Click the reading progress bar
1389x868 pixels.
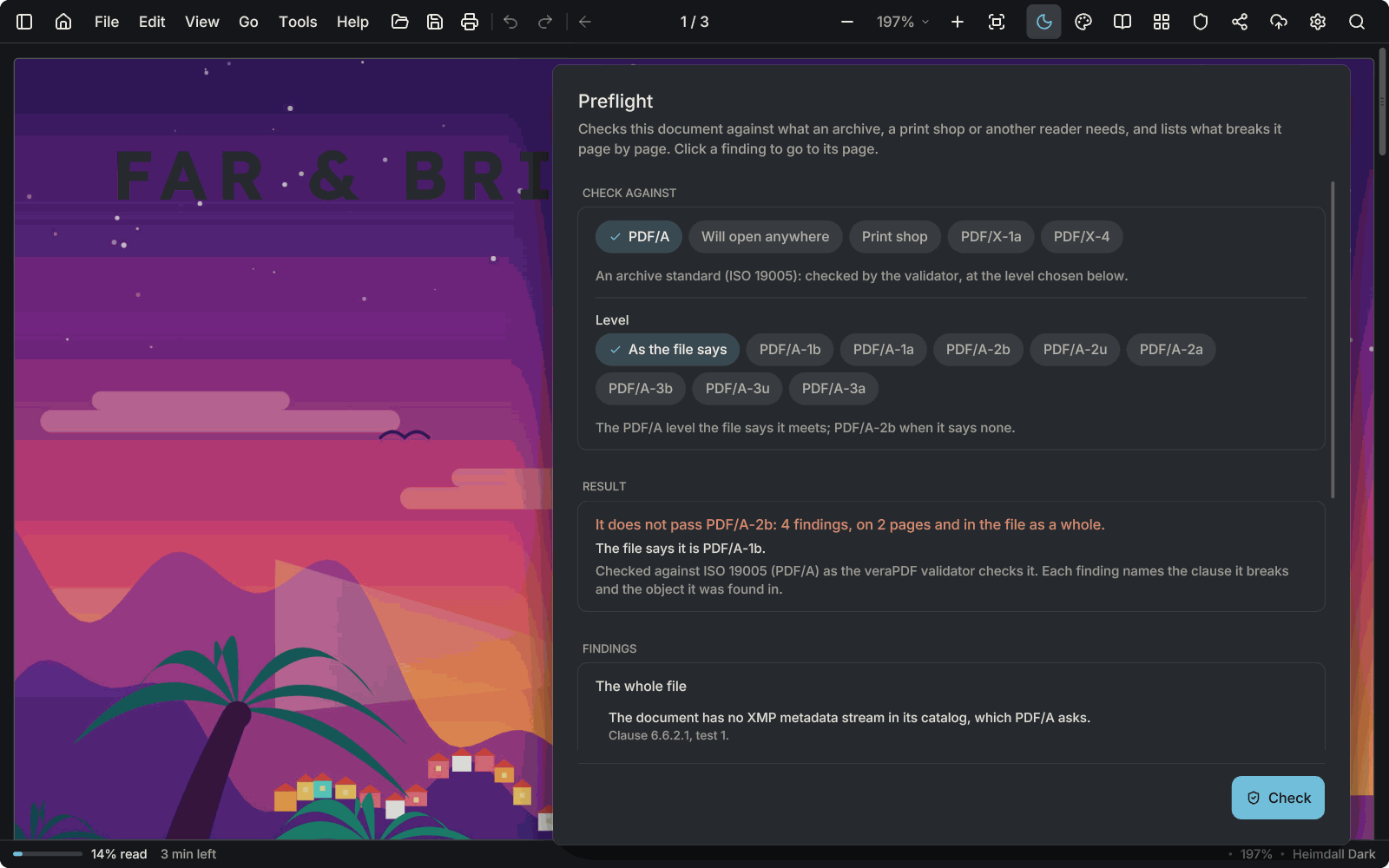[48, 854]
